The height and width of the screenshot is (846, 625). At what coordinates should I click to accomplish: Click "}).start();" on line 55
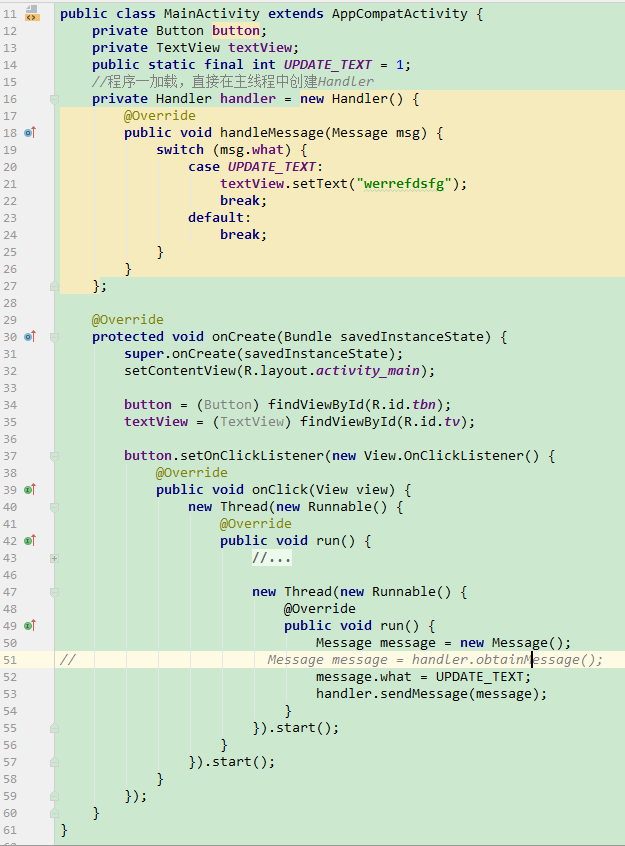(x=296, y=727)
